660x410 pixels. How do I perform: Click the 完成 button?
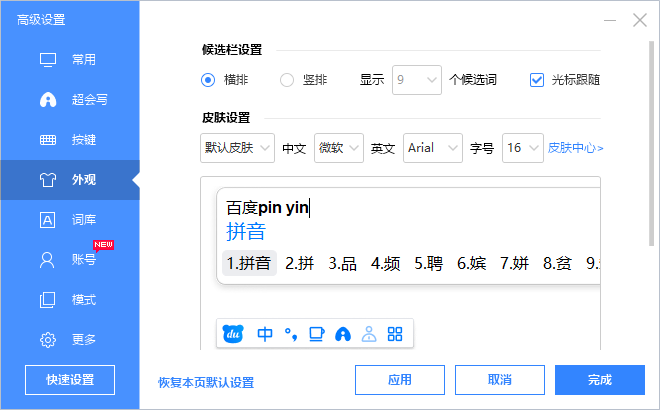click(600, 380)
